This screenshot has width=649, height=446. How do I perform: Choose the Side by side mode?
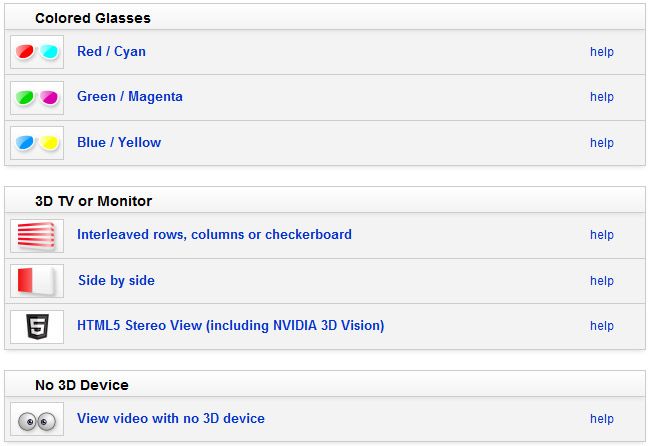pyautogui.click(x=116, y=281)
